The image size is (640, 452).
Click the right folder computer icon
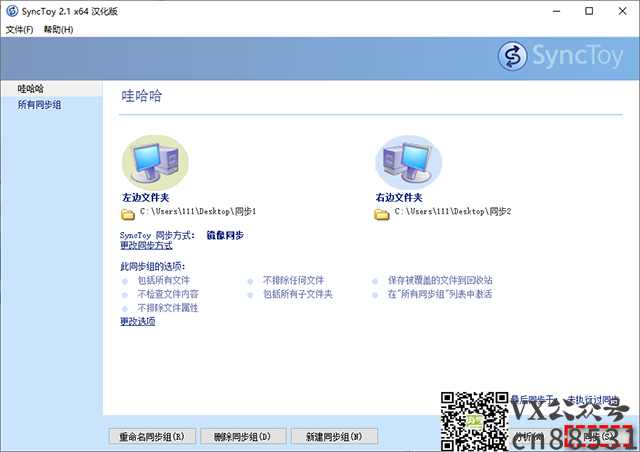tap(408, 163)
